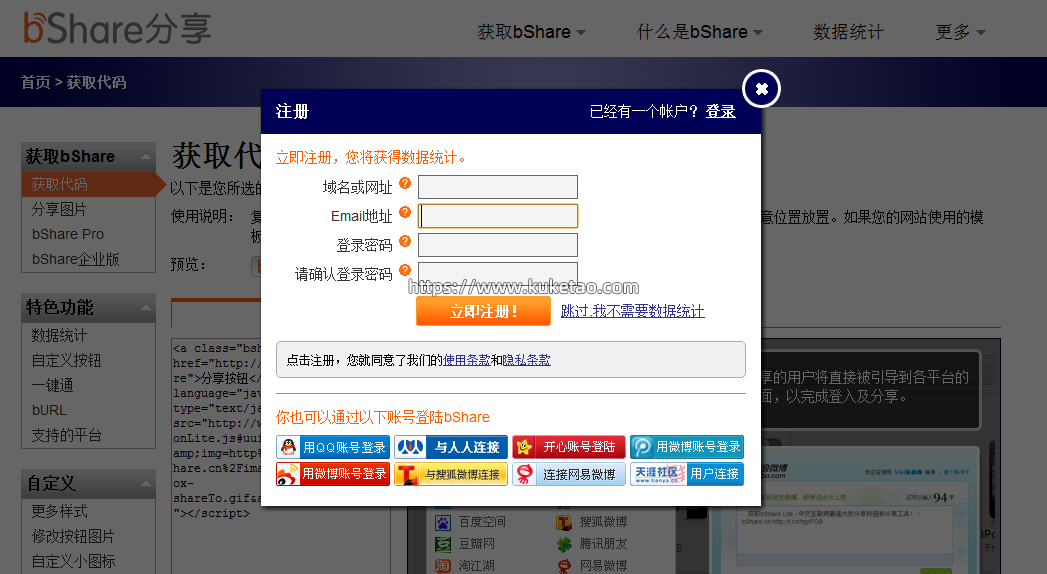The width and height of the screenshot is (1047, 574).
Task: Open the 使用条款 link
Action: tap(467, 360)
